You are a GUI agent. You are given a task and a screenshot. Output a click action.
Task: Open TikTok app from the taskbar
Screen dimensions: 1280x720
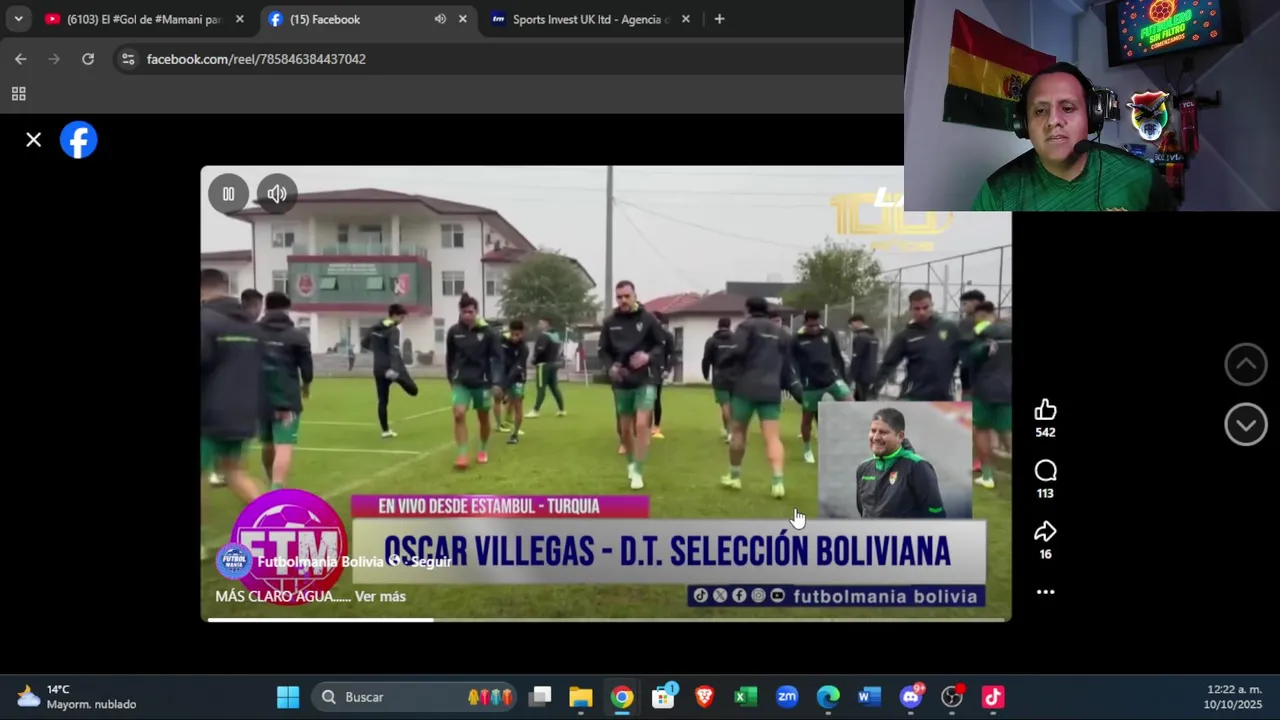point(993,697)
